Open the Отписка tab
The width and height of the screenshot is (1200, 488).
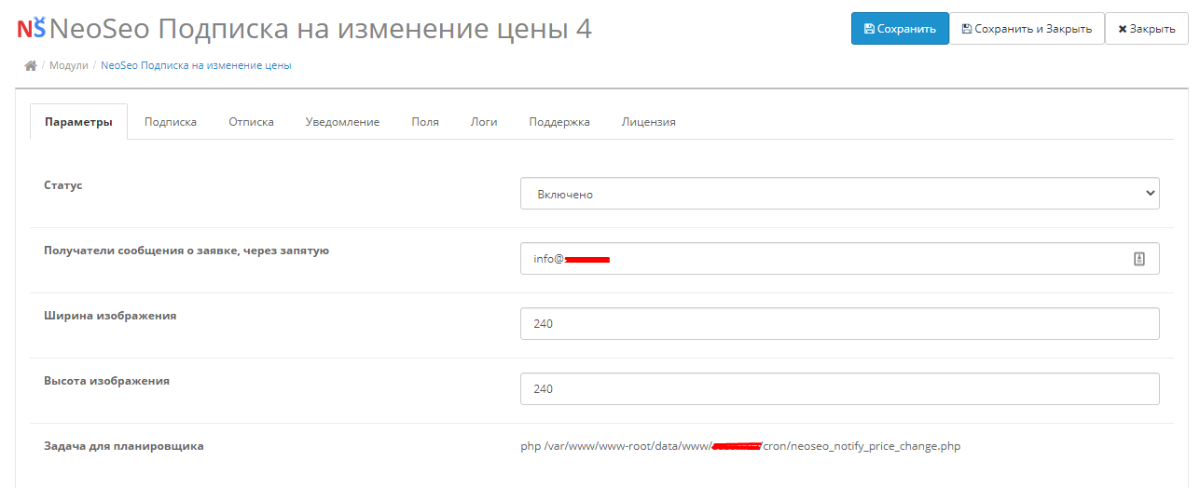coord(251,122)
